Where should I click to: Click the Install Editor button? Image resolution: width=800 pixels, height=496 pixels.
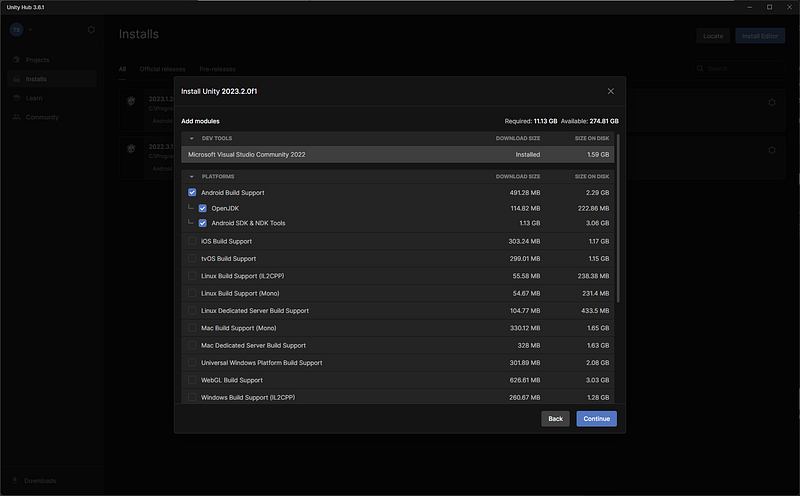pyautogui.click(x=760, y=36)
